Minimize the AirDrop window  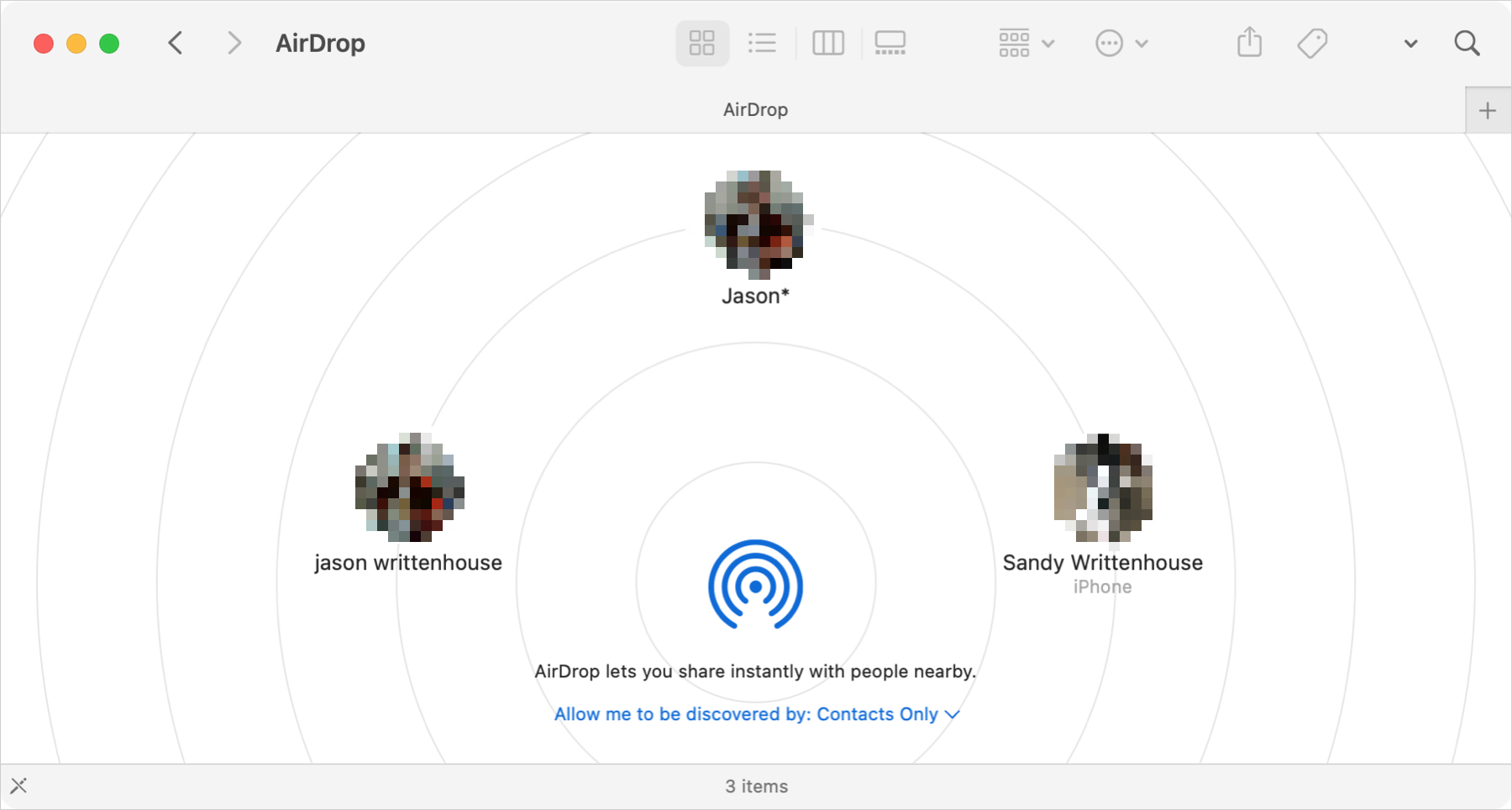(76, 44)
